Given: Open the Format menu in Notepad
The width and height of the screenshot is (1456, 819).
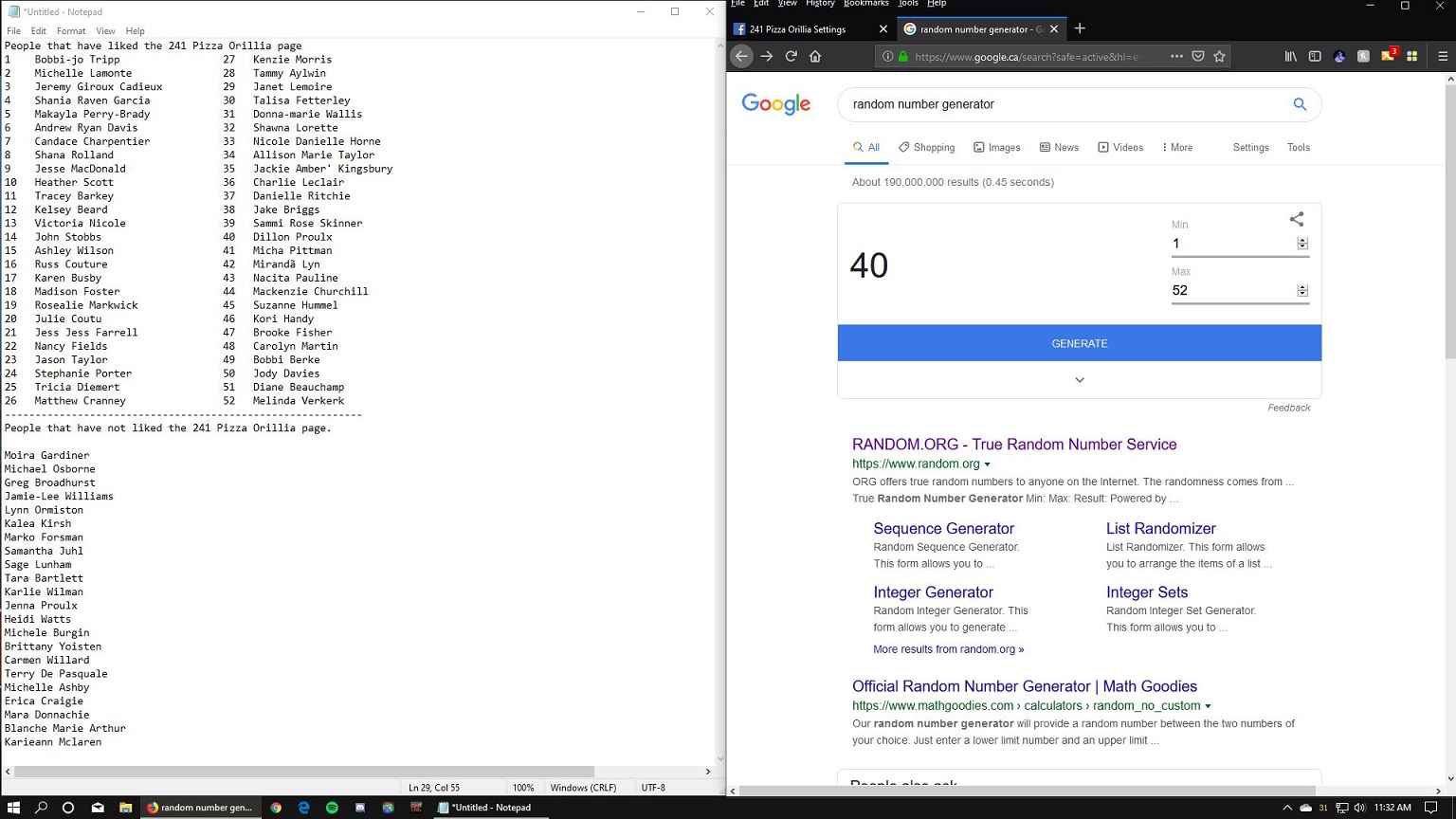Looking at the screenshot, I should pos(71,31).
